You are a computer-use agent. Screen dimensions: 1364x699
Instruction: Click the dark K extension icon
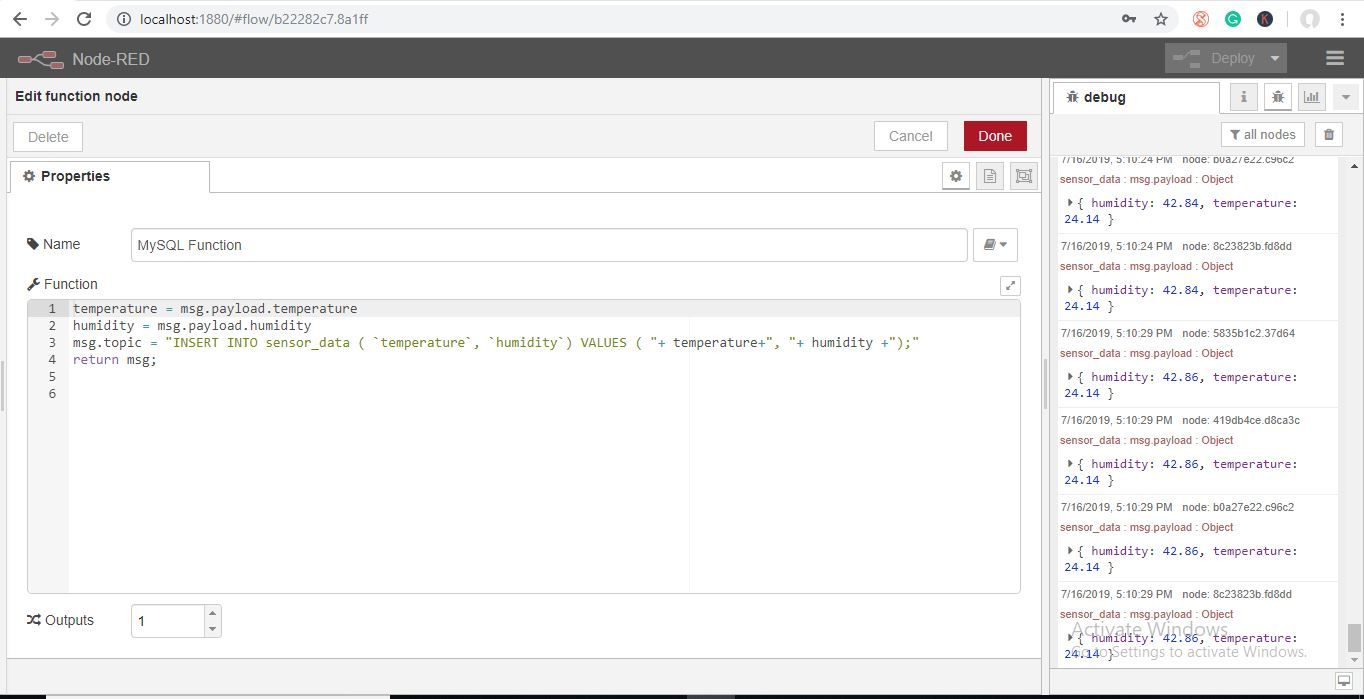pos(1265,19)
